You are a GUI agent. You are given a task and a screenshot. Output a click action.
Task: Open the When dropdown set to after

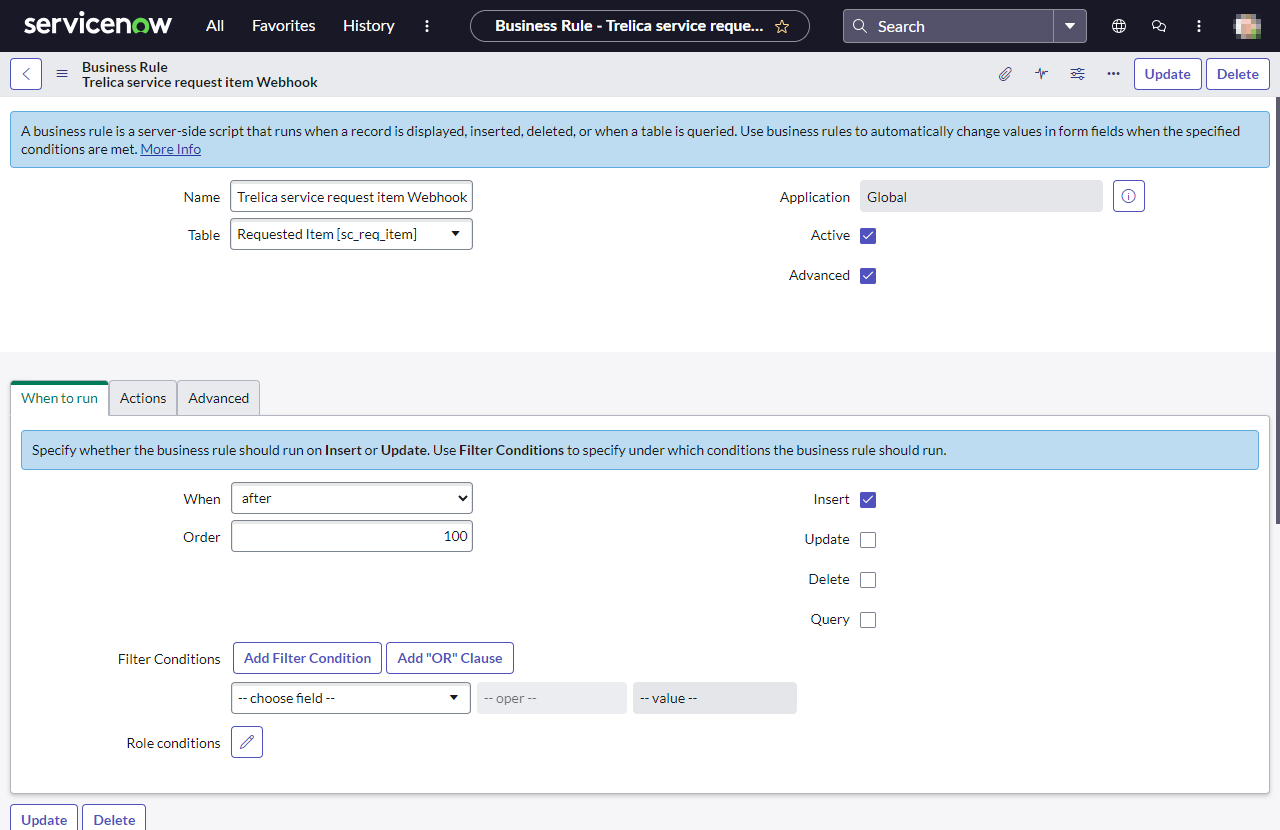coord(352,498)
